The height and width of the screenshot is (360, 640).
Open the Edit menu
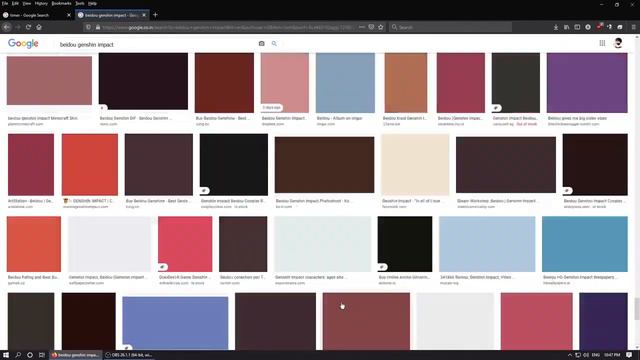click(x=15, y=3)
